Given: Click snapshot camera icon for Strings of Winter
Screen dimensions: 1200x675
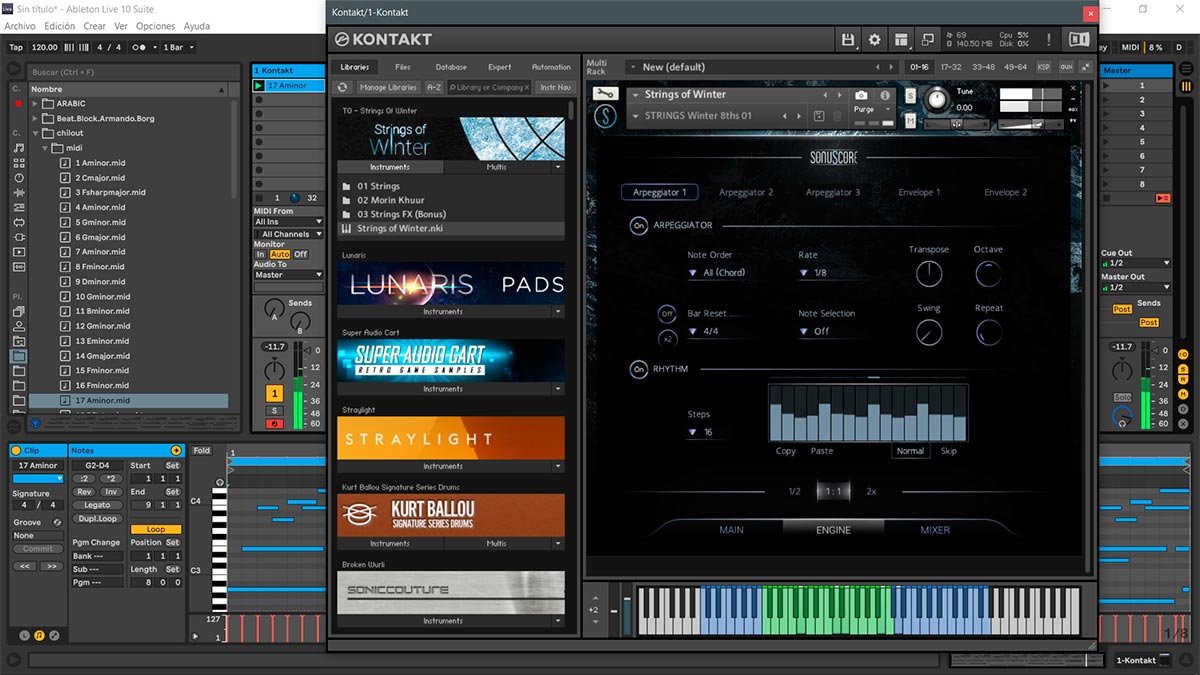Looking at the screenshot, I should pyautogui.click(x=862, y=95).
